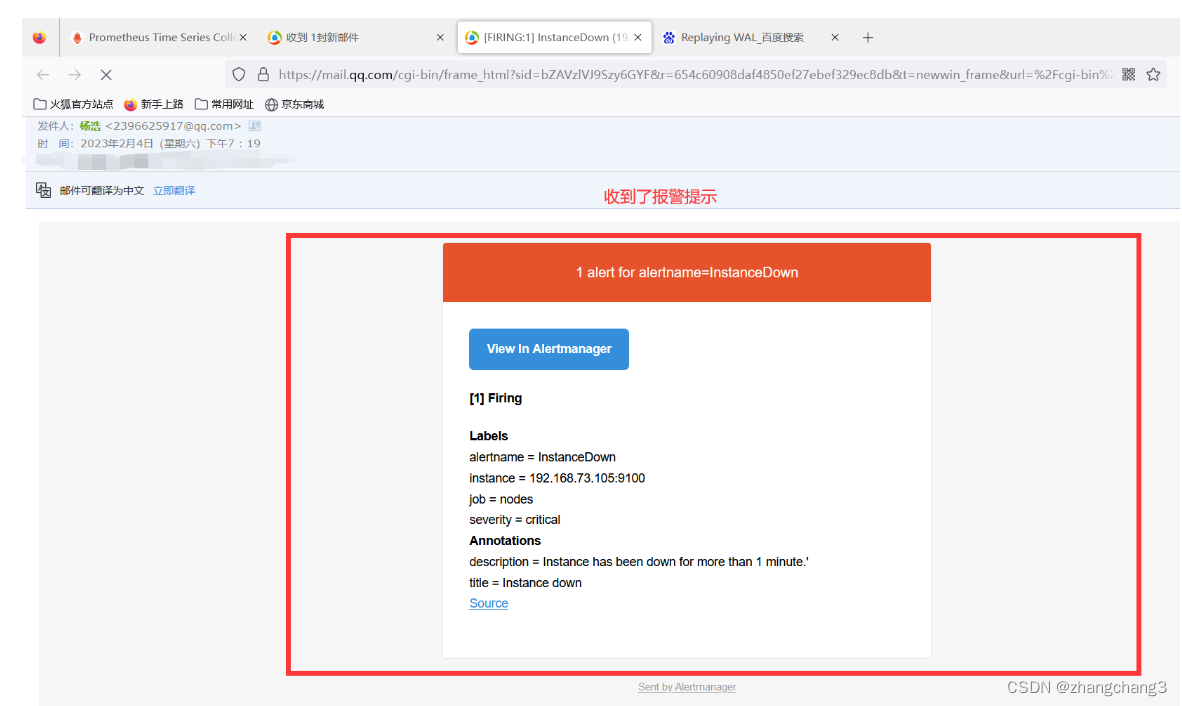Click the QR code icon in address bar
The width and height of the screenshot is (1182, 706).
pos(1128,75)
